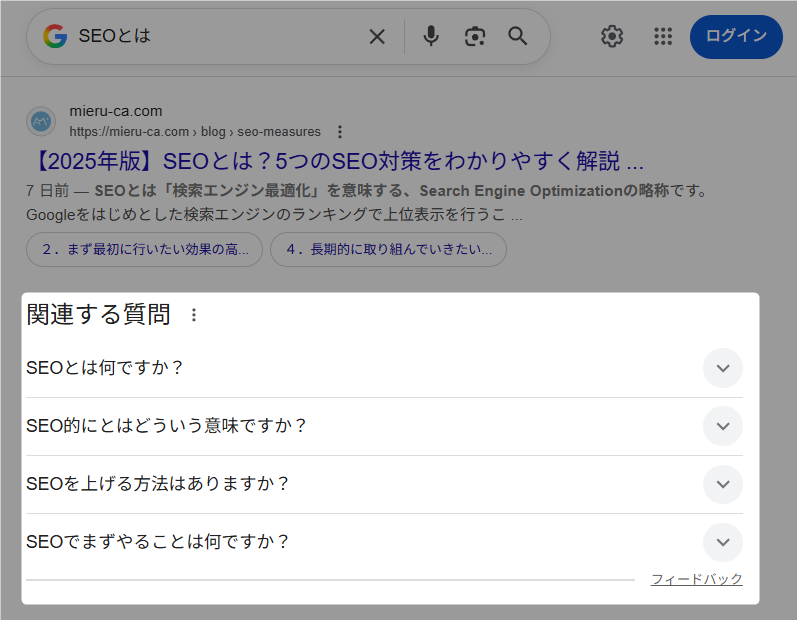Open three-dot menu beside mieru-ca URL
The height and width of the screenshot is (620, 797).
(x=340, y=132)
